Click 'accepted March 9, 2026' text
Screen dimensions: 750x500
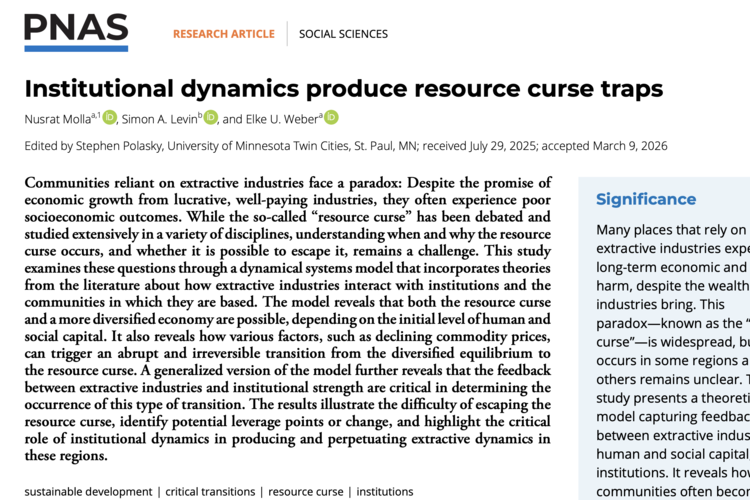(604, 146)
